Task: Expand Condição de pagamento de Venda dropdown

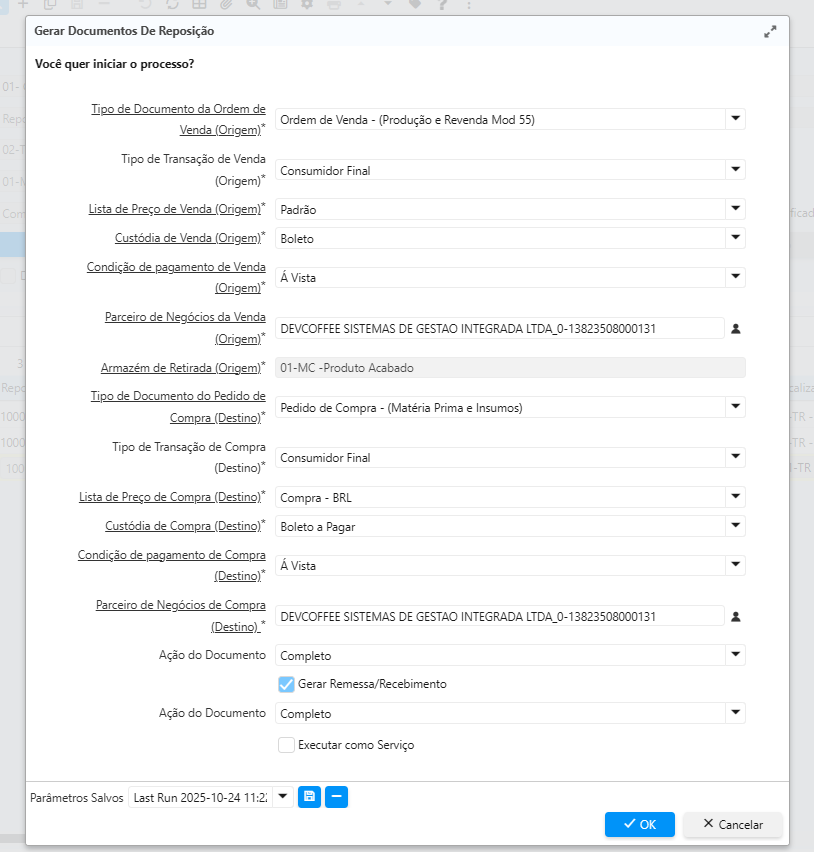Action: [x=735, y=277]
